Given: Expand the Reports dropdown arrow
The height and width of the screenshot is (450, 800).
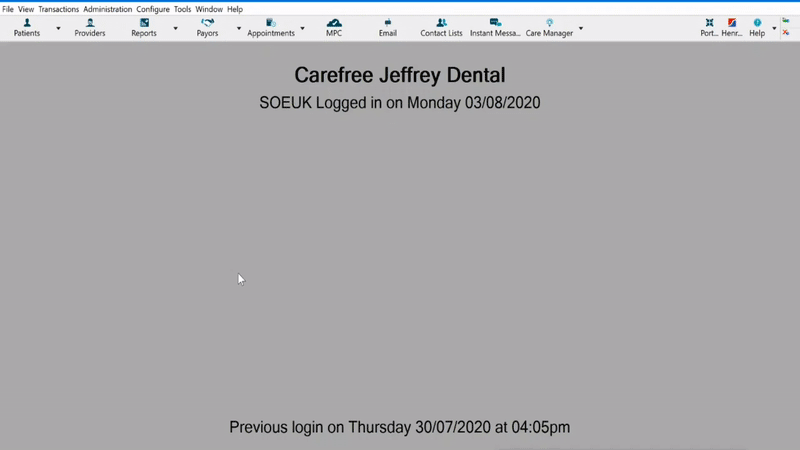Looking at the screenshot, I should [x=175, y=28].
